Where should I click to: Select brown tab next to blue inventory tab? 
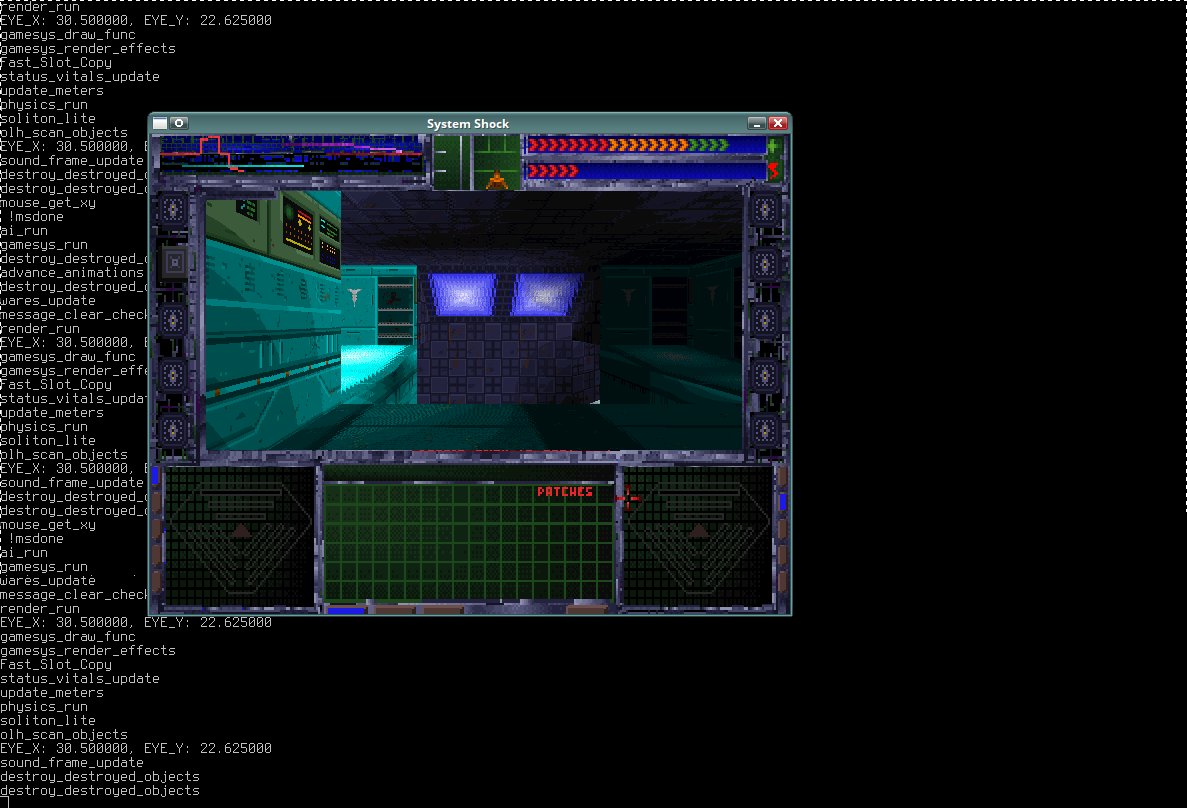[x=395, y=610]
